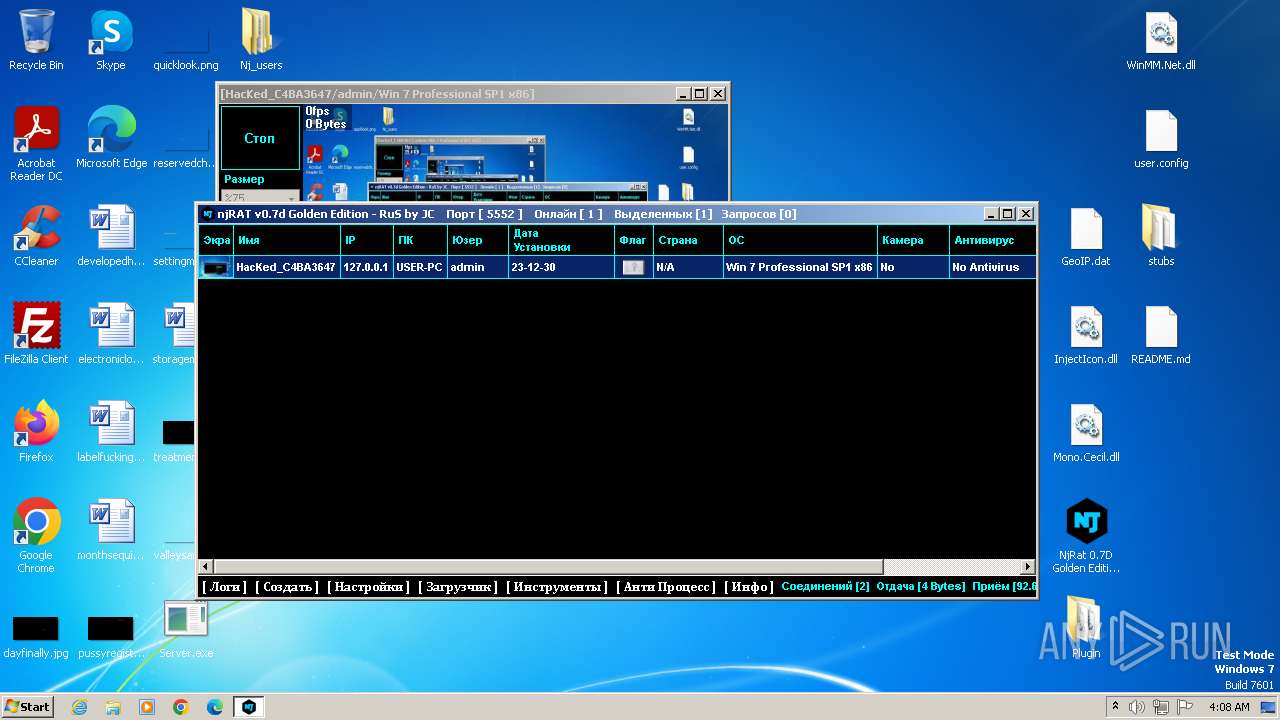Sort by the Антивирус column header
1280x720 pixels.
(993, 240)
